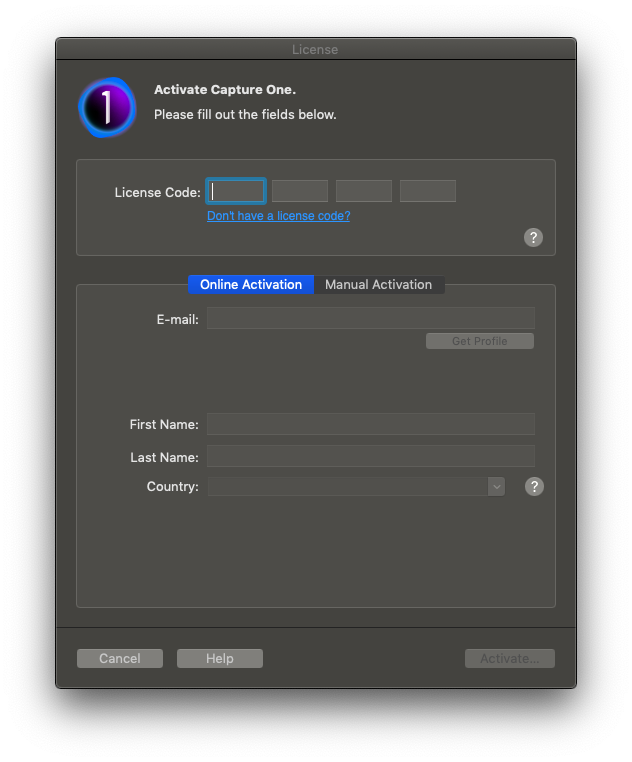Switch to the Online Activation tab
This screenshot has width=632, height=762.
(x=251, y=284)
